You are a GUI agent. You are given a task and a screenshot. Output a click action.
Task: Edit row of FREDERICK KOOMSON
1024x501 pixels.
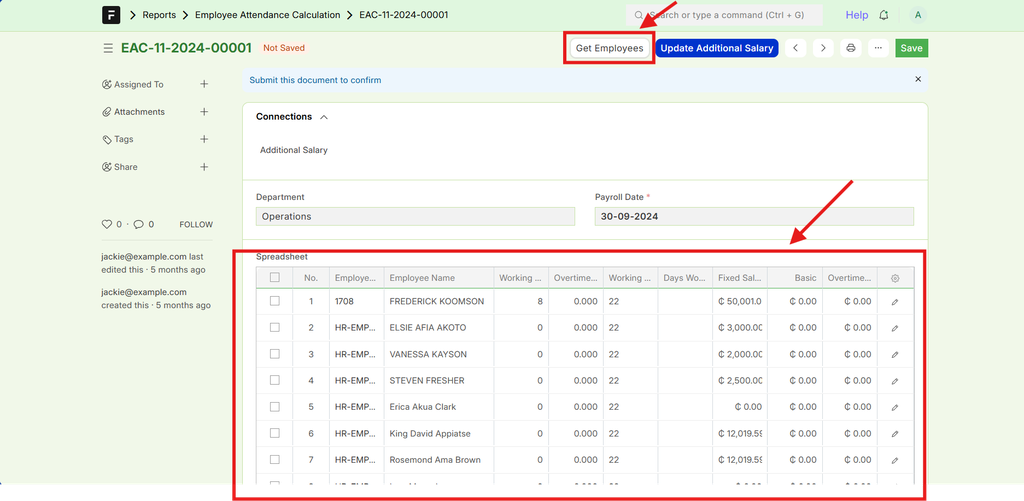coord(895,302)
